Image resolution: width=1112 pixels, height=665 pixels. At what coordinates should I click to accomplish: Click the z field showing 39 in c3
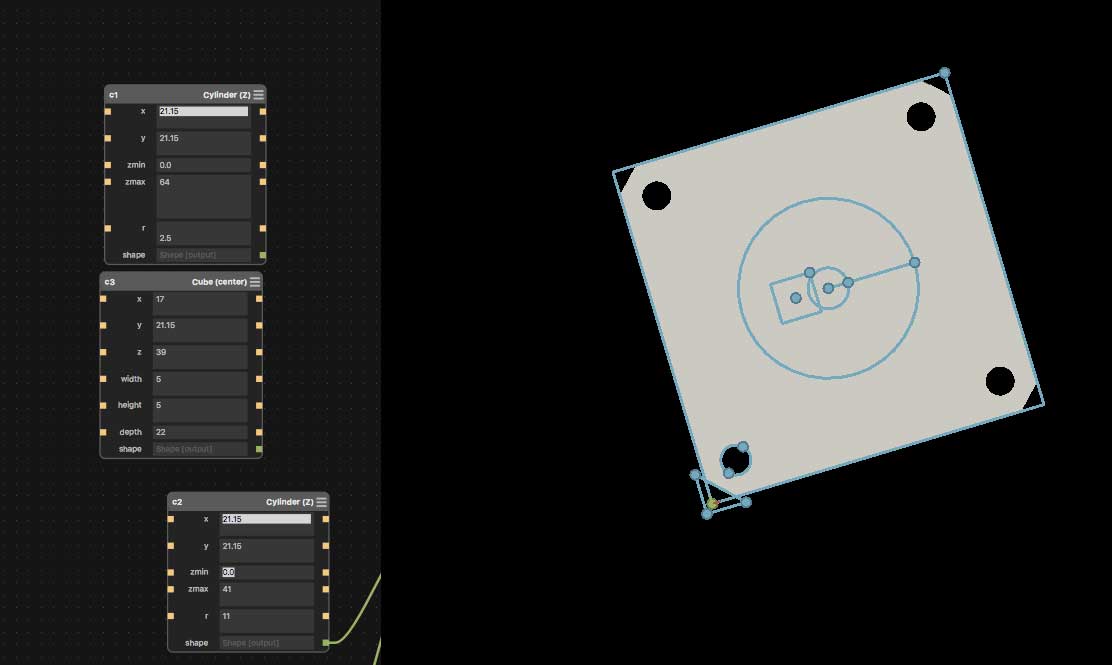click(200, 357)
